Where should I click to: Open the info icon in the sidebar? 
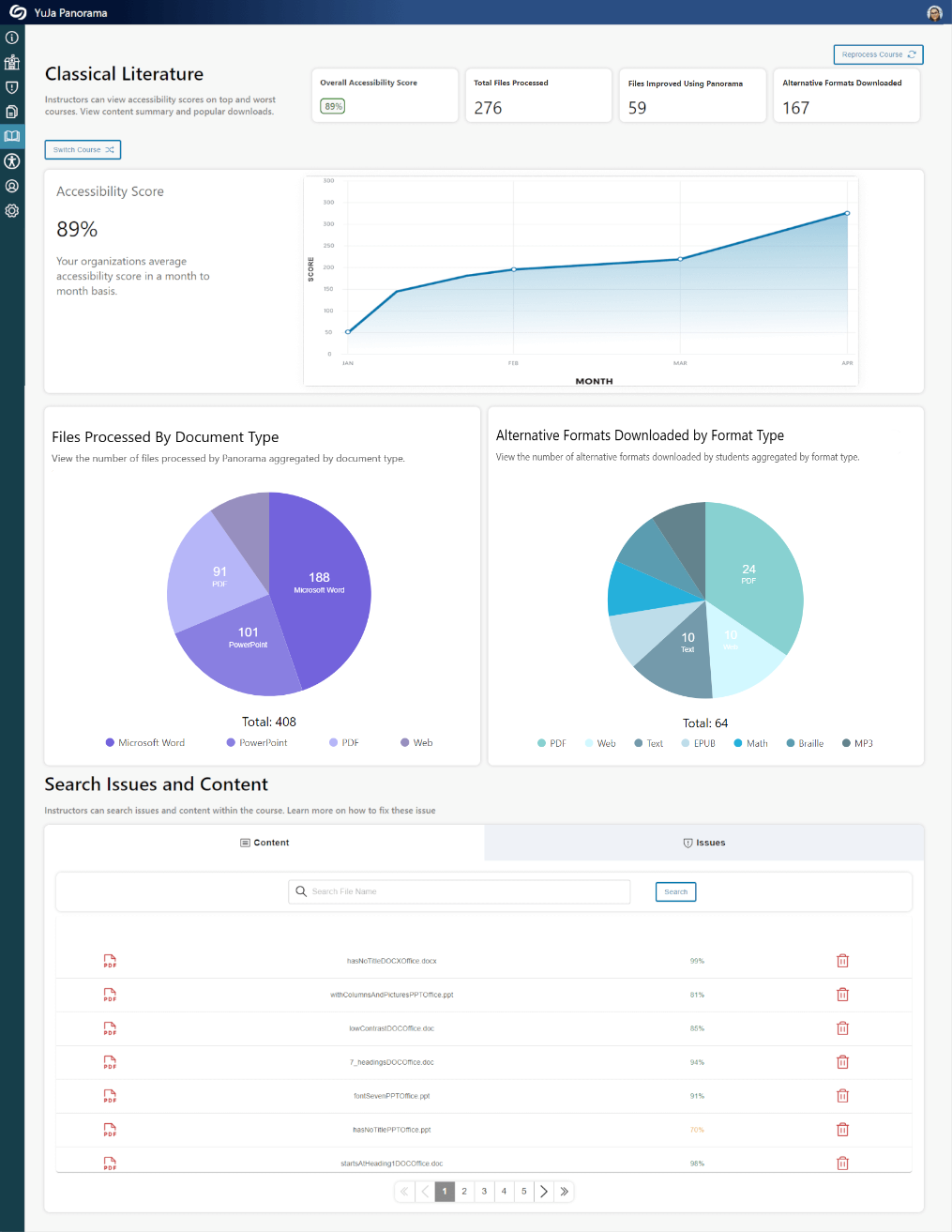pos(12,38)
